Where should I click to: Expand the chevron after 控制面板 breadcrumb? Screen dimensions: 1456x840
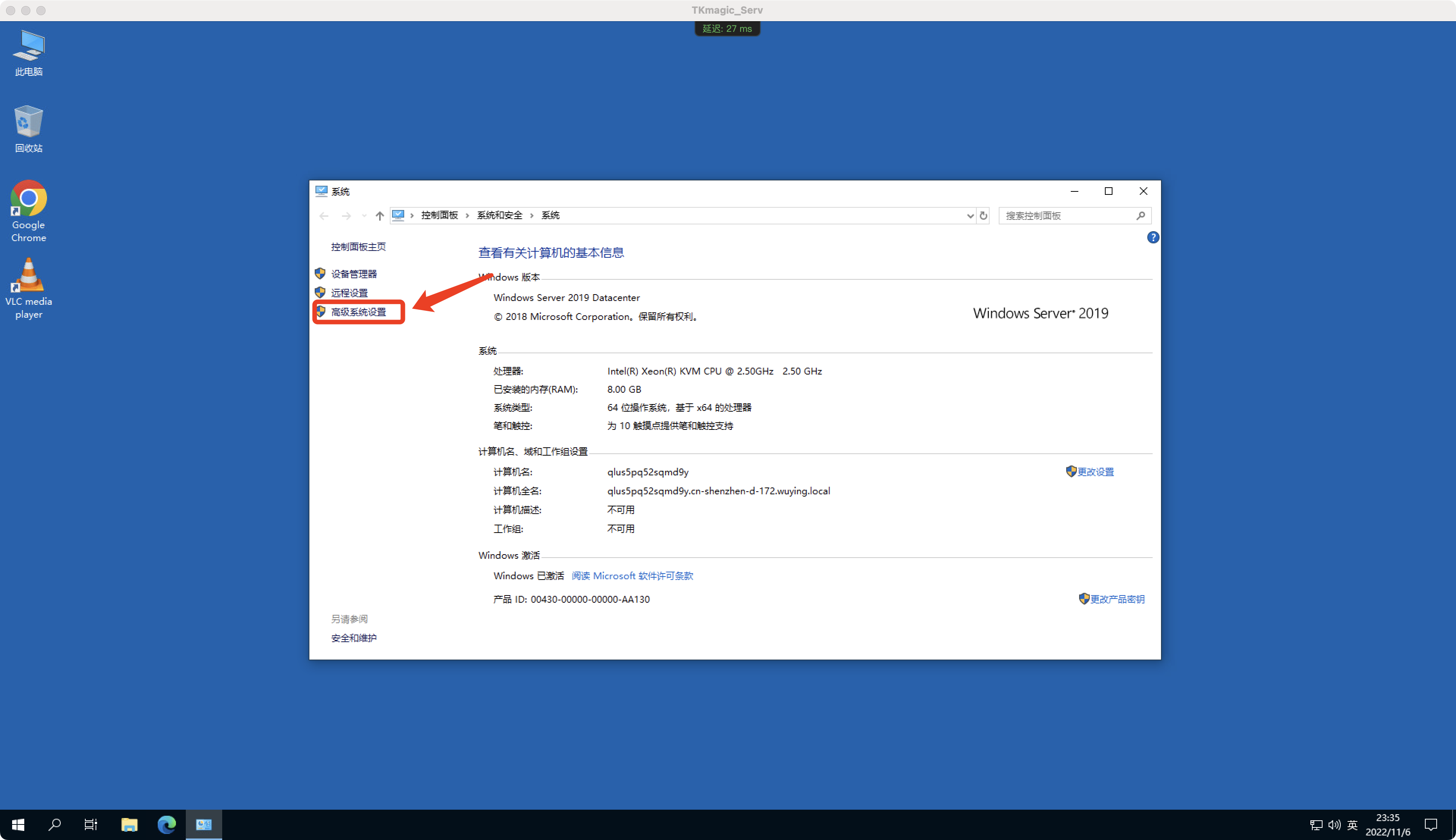point(468,215)
